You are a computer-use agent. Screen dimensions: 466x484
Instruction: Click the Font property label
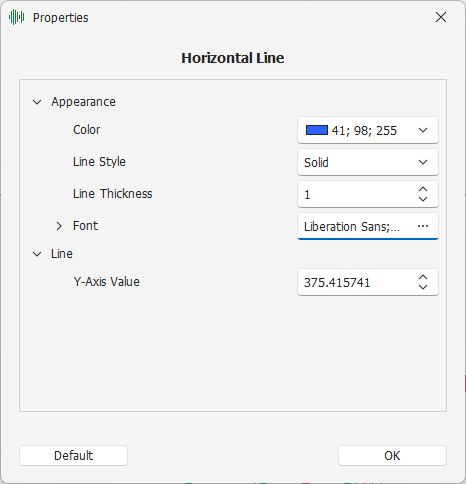85,226
